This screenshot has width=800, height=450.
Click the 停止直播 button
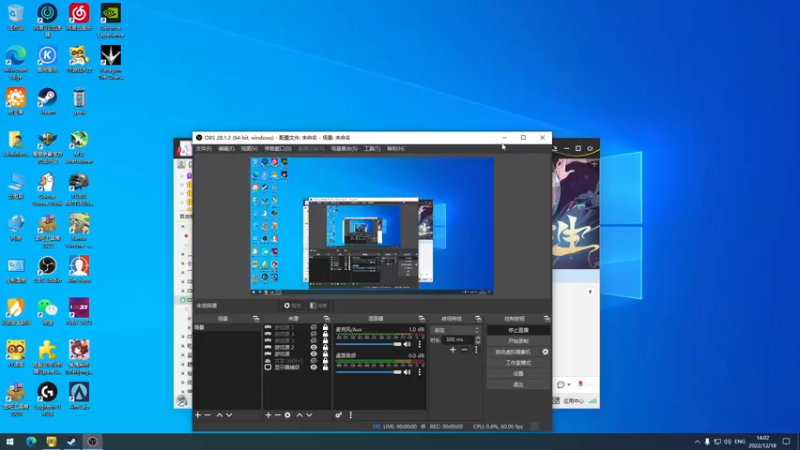(x=518, y=330)
